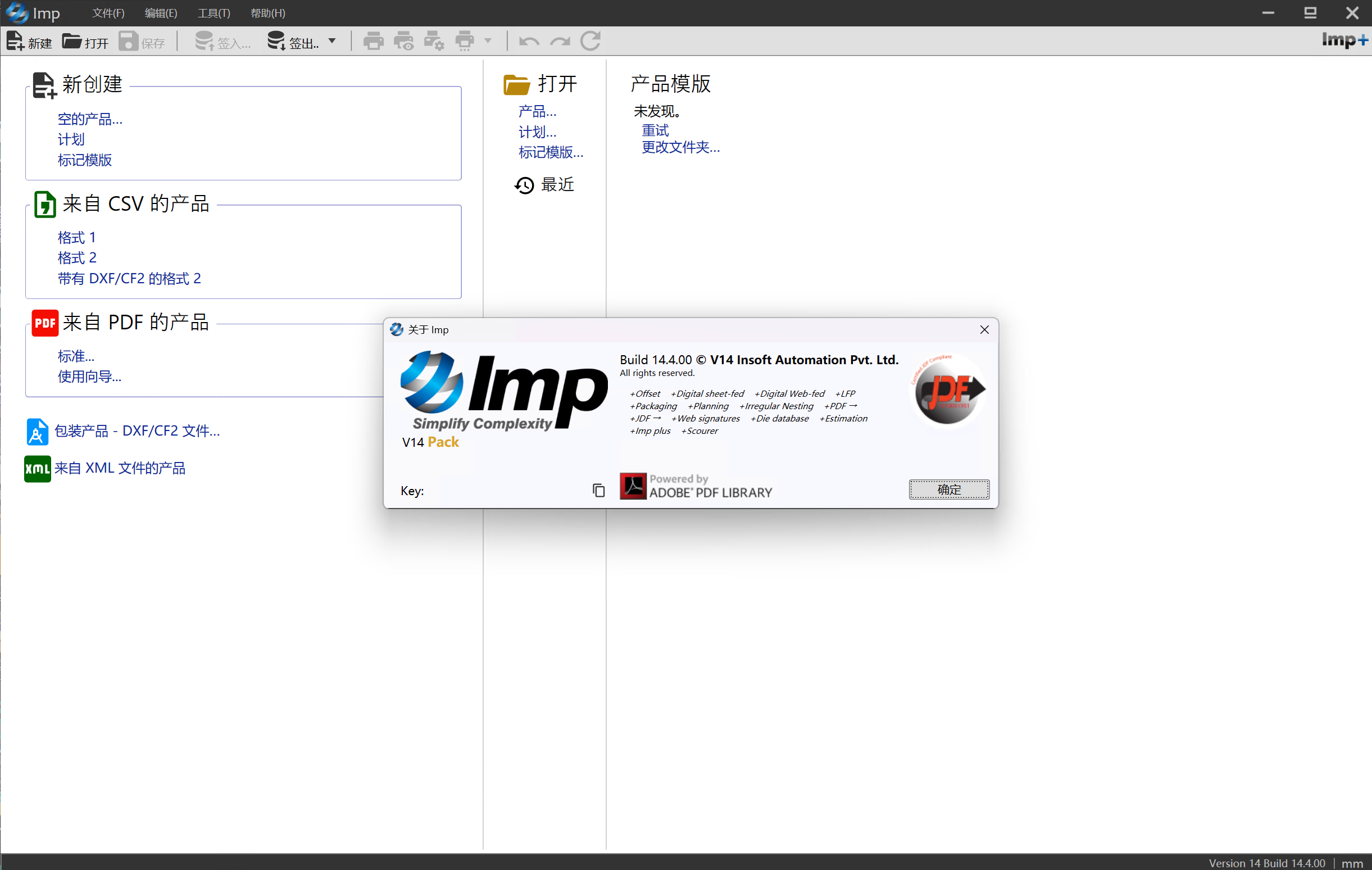
Task: Open 计划... under 打开 section
Action: tap(537, 132)
